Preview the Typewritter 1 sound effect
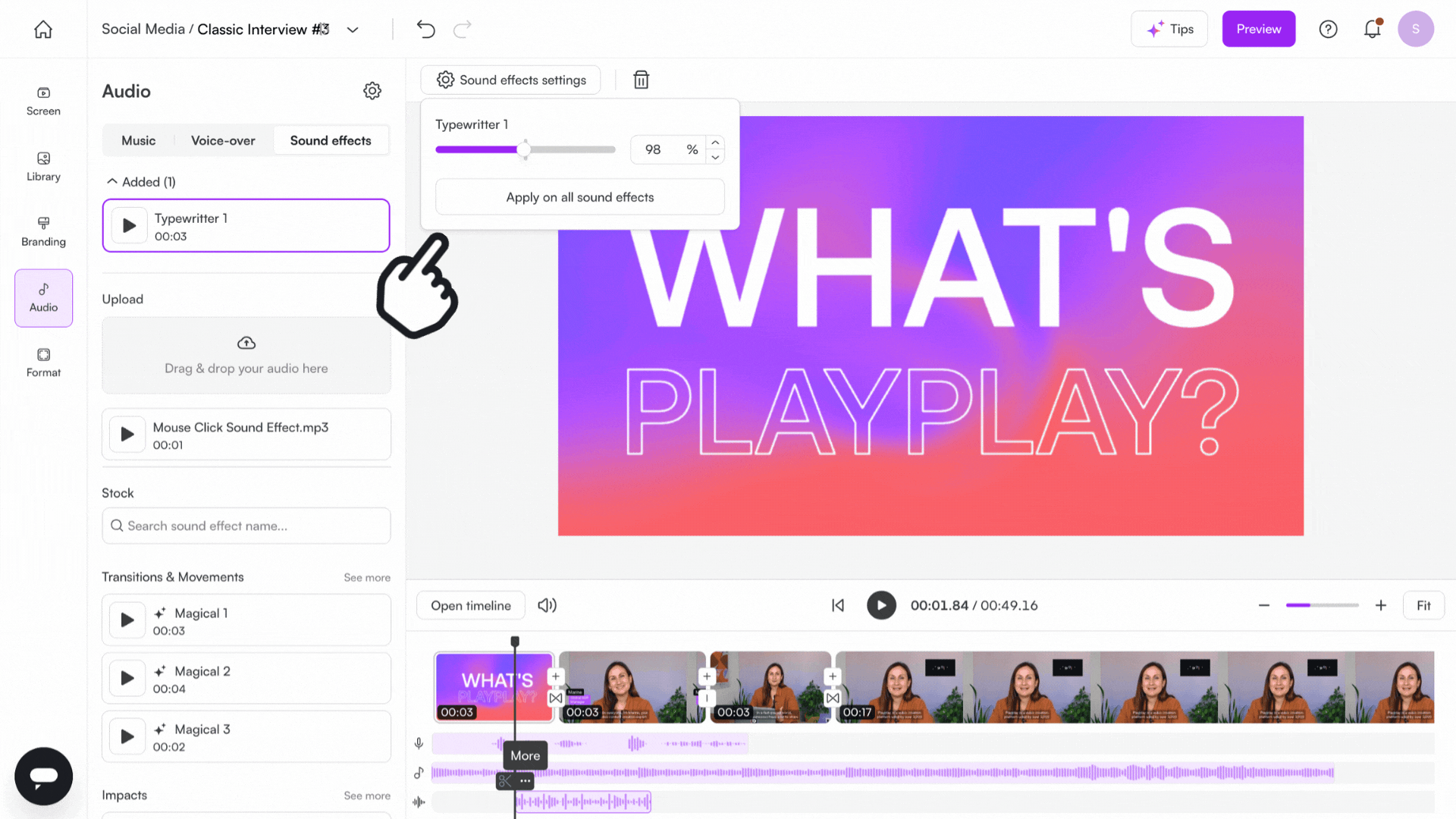The height and width of the screenshot is (819, 1456). pos(129,226)
